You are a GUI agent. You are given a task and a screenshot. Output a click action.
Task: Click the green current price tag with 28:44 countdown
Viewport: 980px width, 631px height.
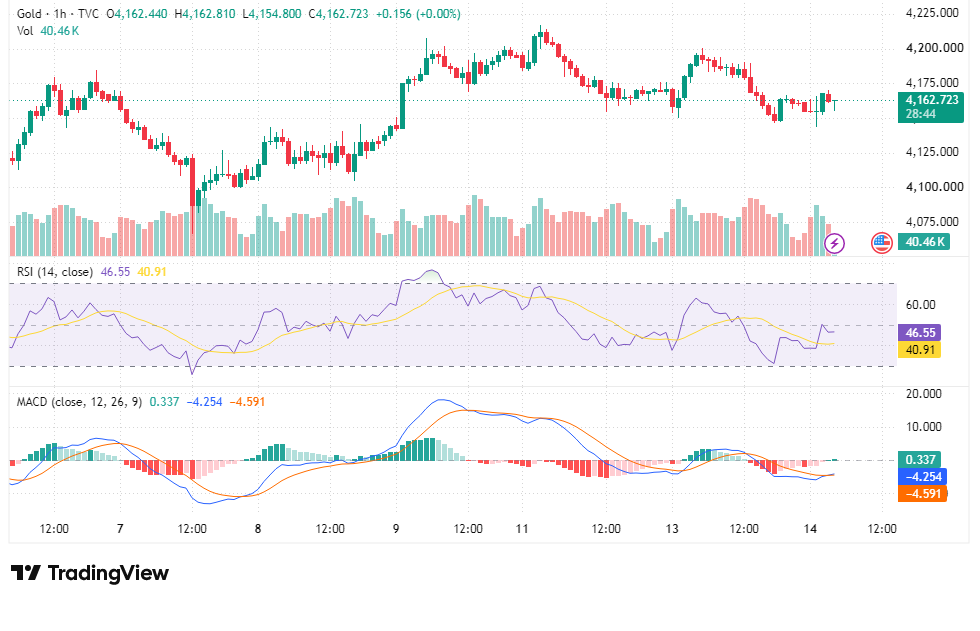(x=931, y=107)
